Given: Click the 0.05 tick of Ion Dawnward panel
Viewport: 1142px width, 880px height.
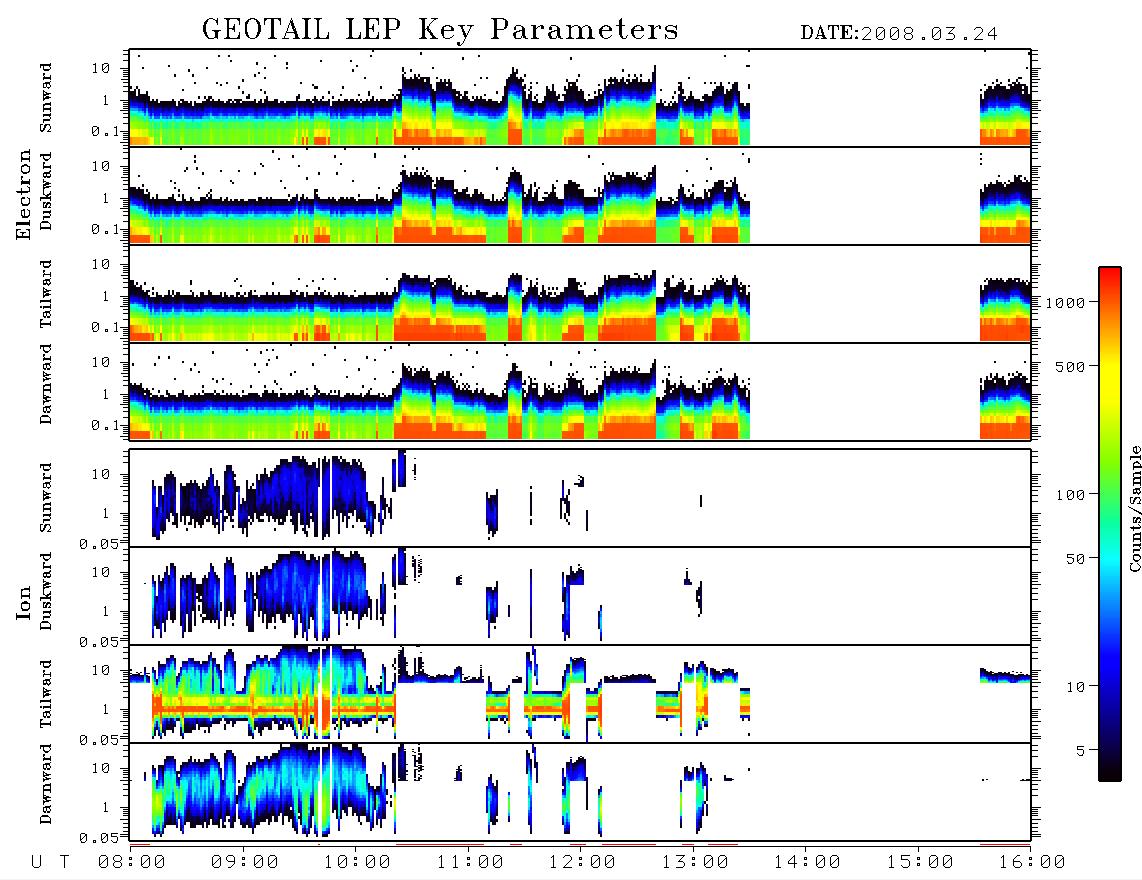Looking at the screenshot, I should tap(98, 838).
